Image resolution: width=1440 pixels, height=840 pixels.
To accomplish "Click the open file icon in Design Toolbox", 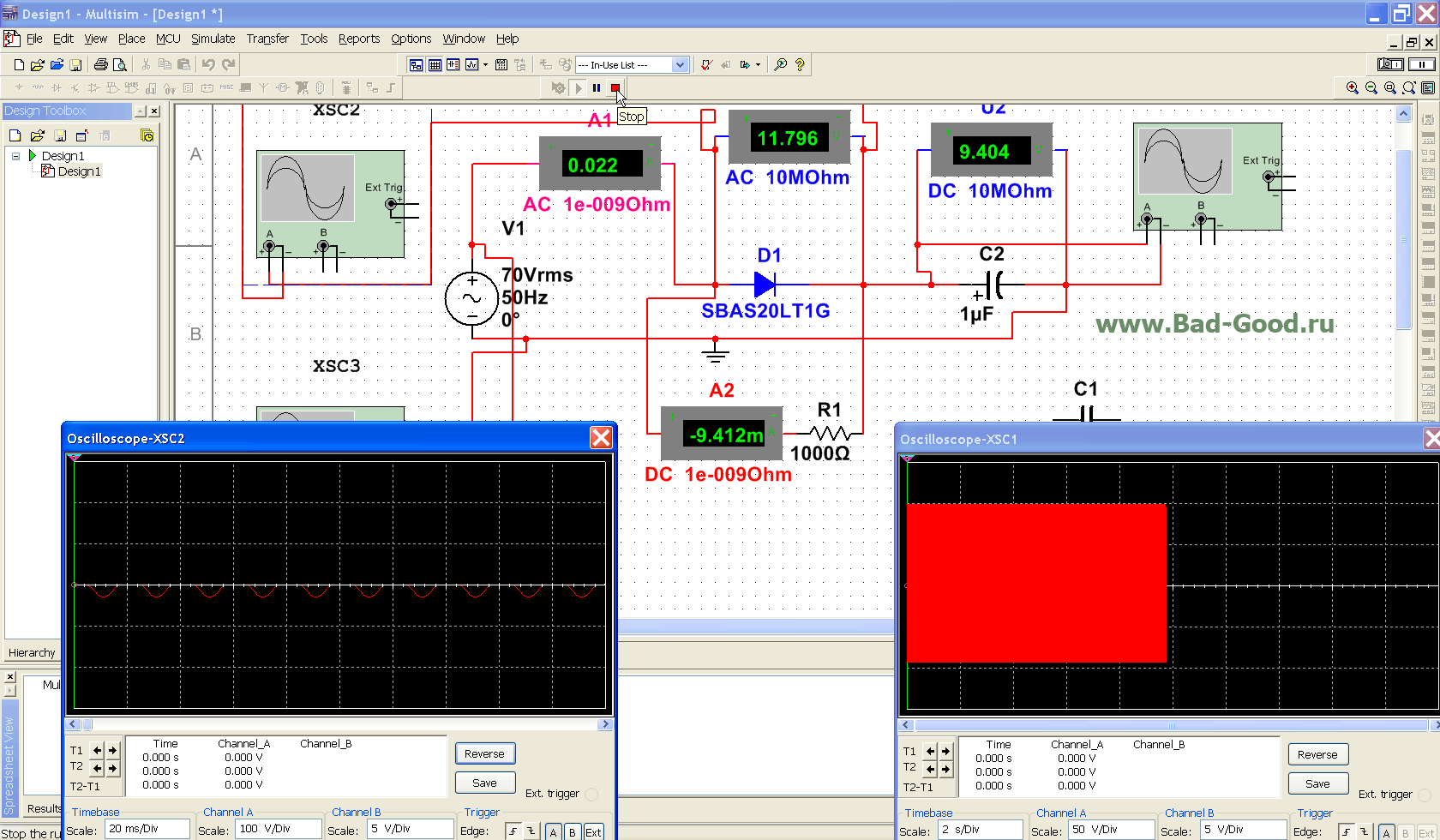I will pos(38,135).
